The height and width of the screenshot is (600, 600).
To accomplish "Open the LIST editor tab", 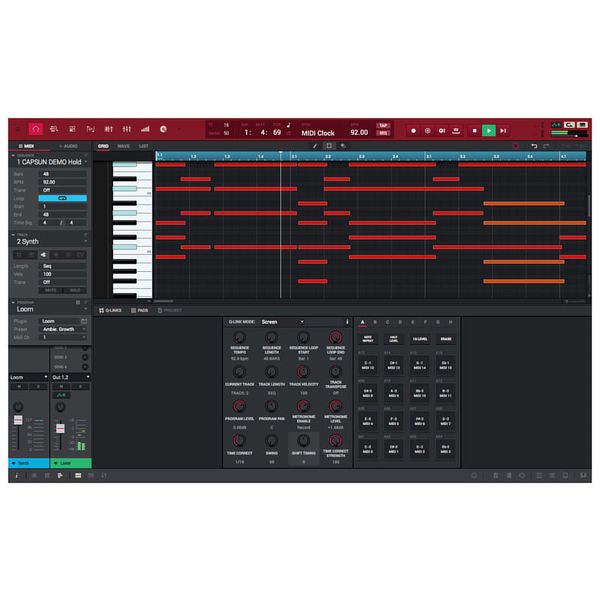I will point(143,146).
